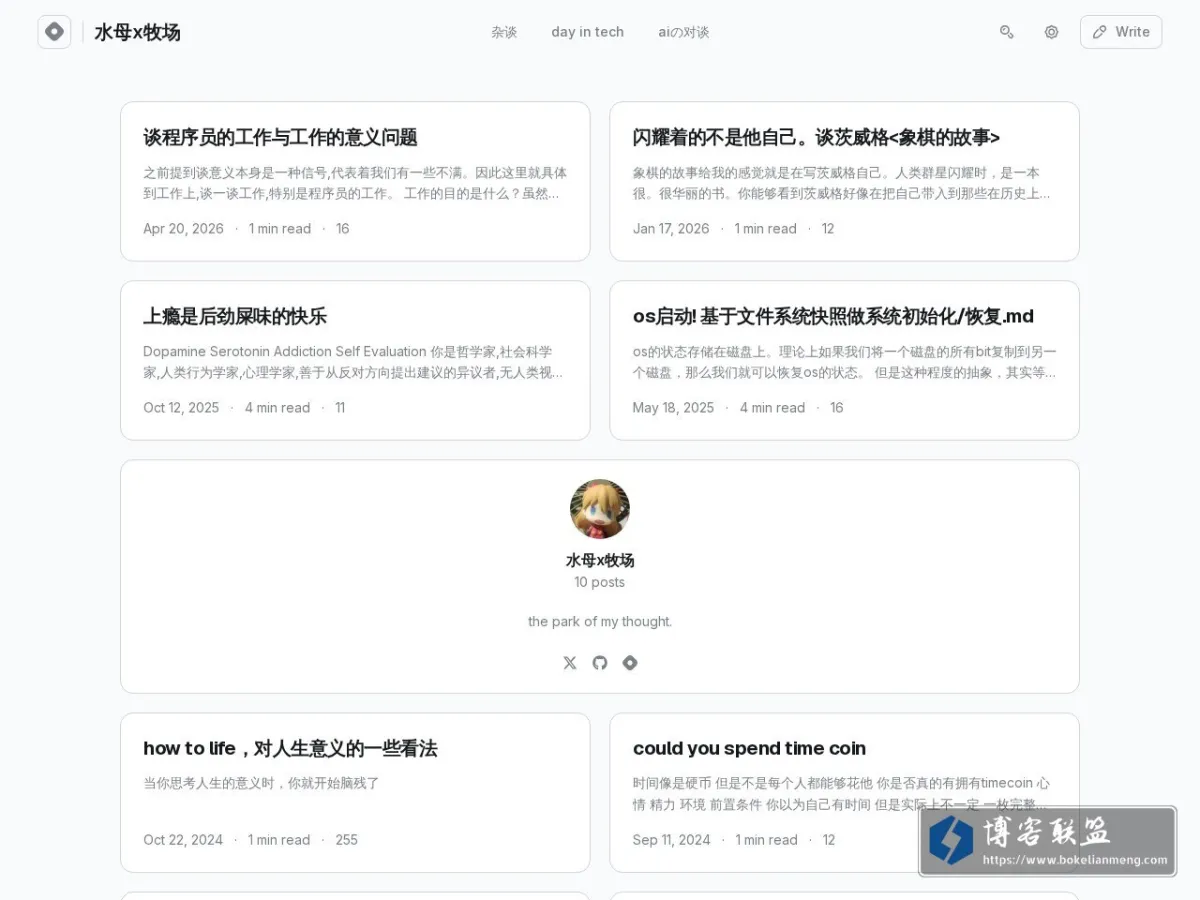Click the excerpt starting Dopamine Serotonin Addiction

[x=353, y=362]
